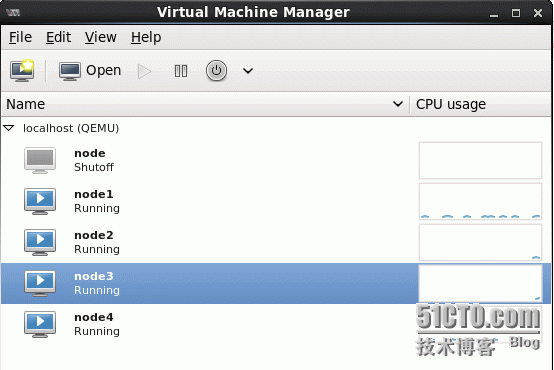Shut down the selected virtual machine
Viewport: 554px width, 370px height.
tap(216, 71)
